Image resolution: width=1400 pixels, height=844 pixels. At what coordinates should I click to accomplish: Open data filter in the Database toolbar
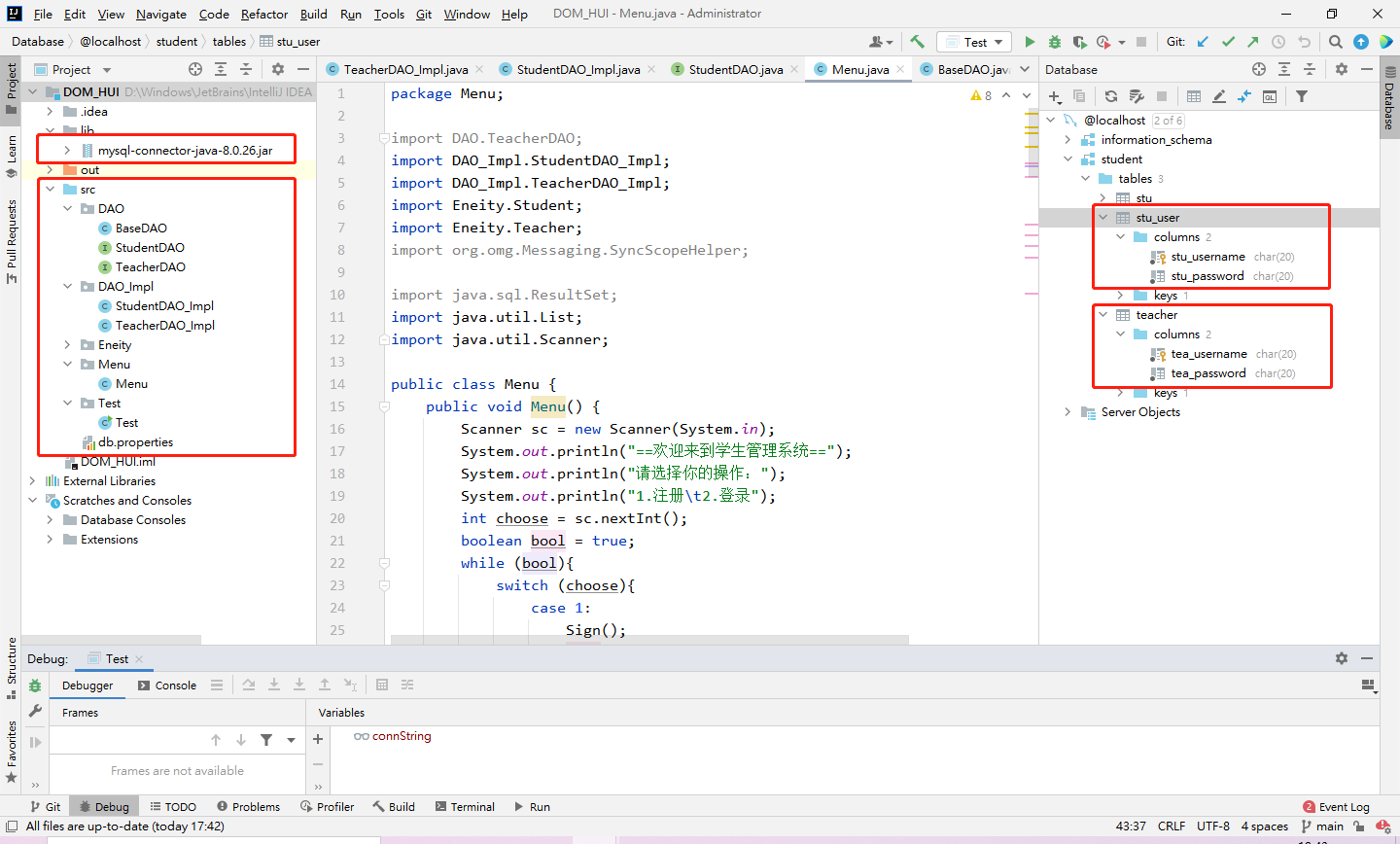point(1302,95)
